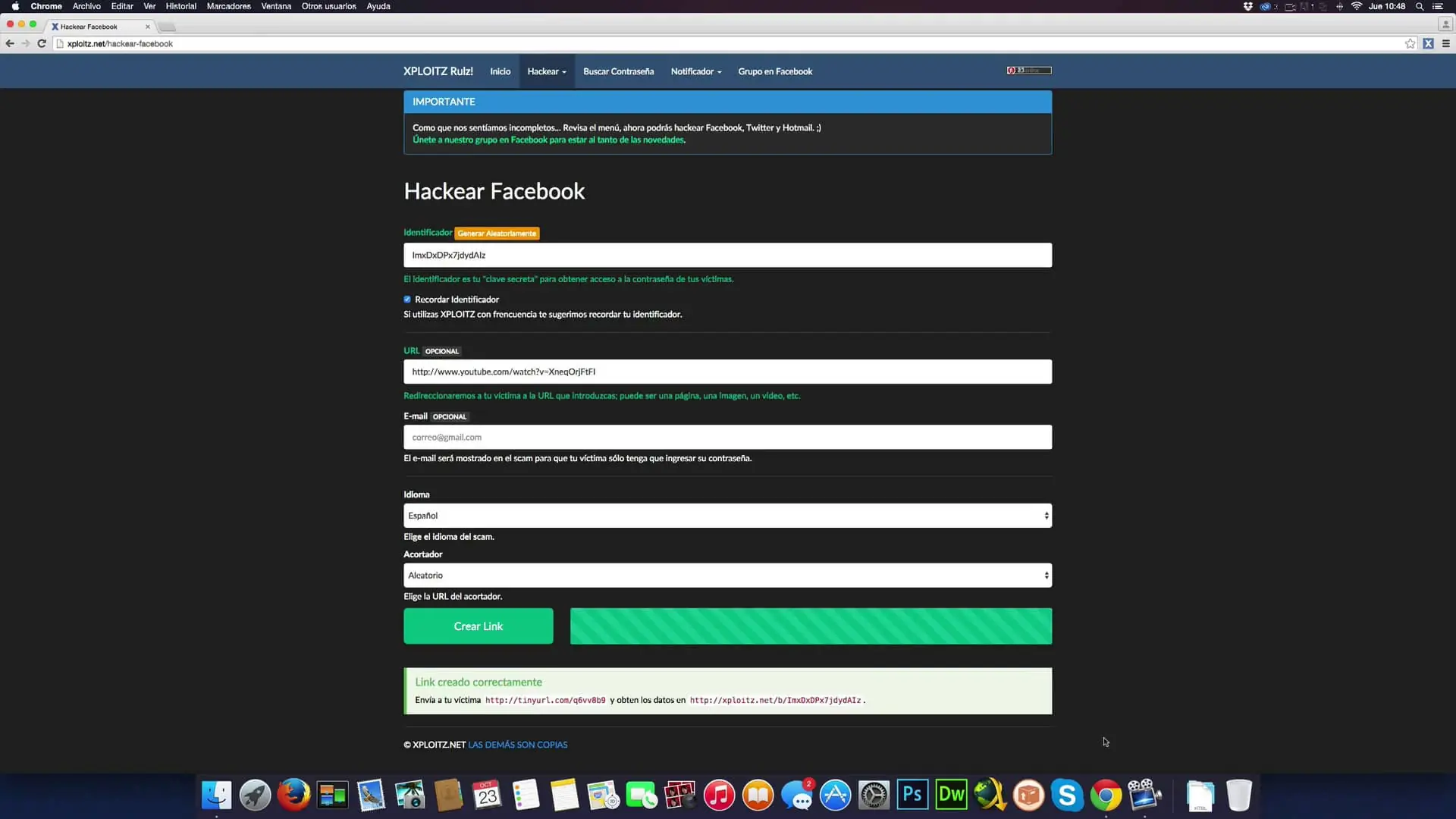Click the green Crear Link button

coord(479,626)
